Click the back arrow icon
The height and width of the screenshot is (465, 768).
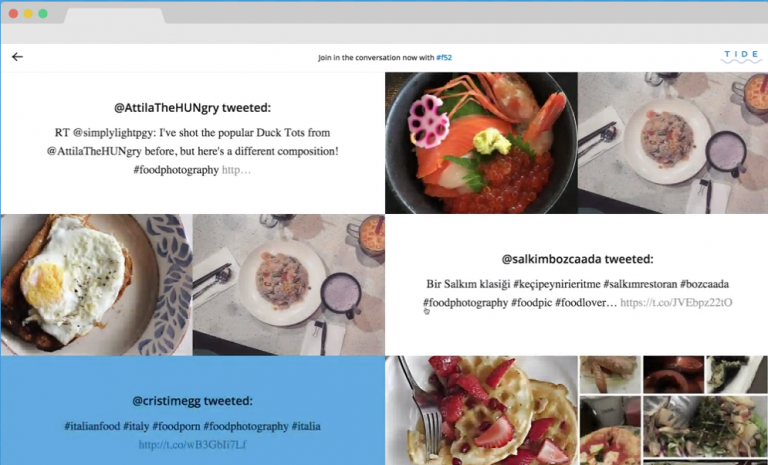[17, 57]
